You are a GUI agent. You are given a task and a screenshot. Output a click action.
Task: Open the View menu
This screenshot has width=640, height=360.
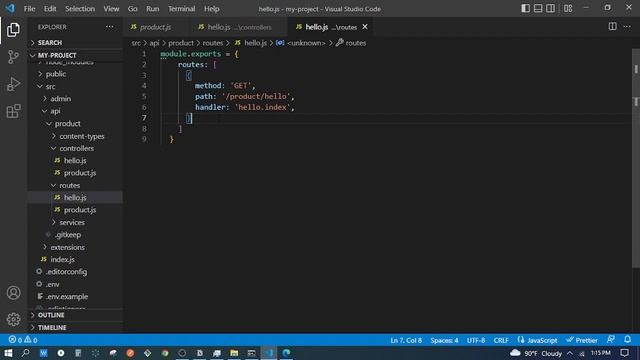click(x=111, y=9)
